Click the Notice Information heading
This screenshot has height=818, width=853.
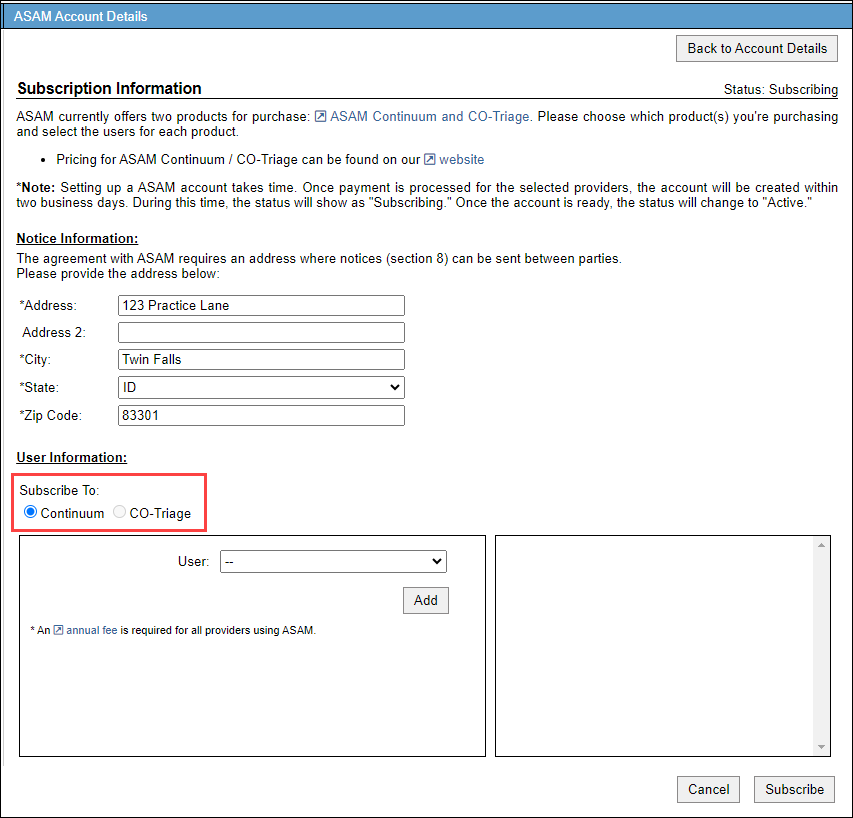pos(77,238)
